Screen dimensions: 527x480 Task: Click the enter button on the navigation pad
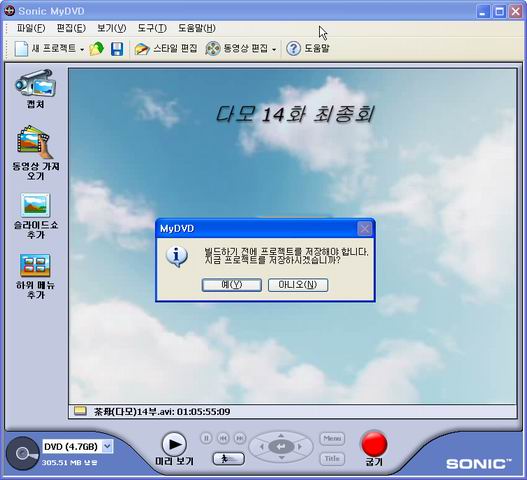click(281, 447)
